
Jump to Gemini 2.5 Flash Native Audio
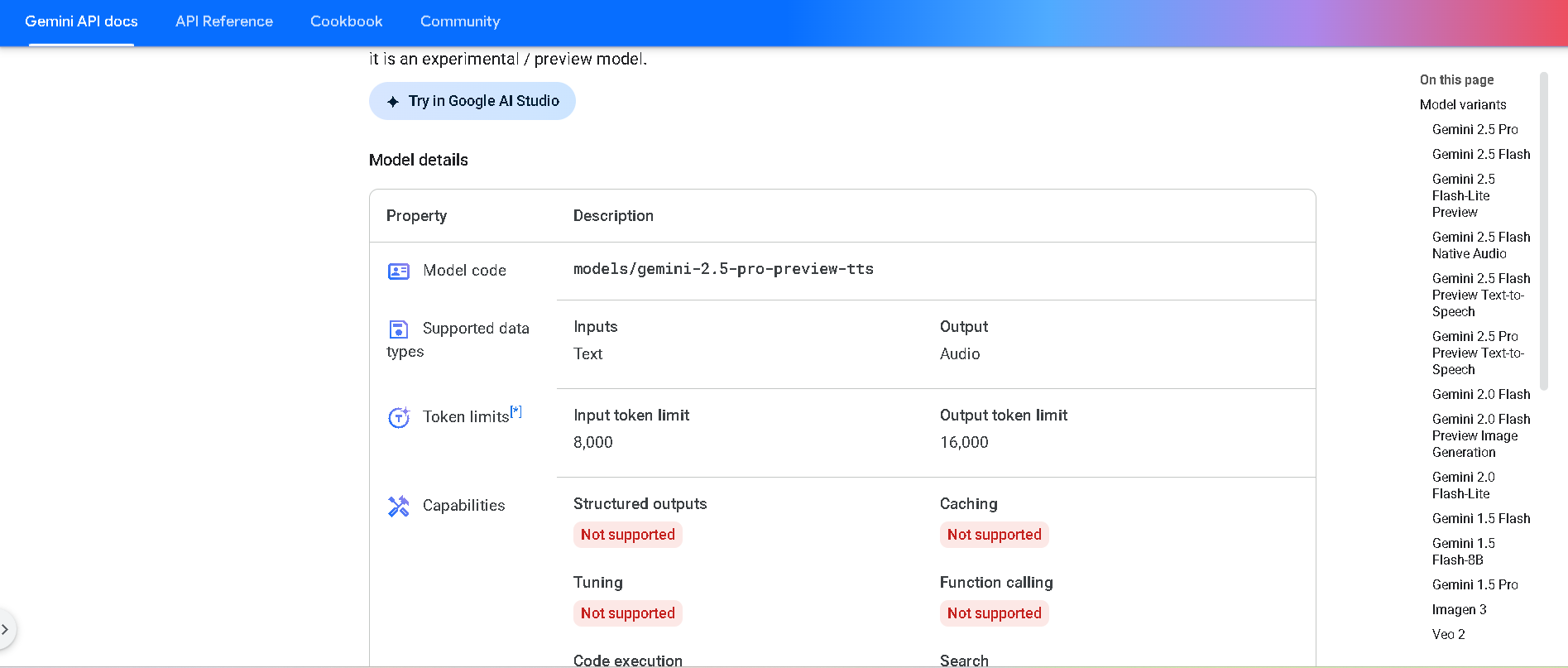(1480, 246)
